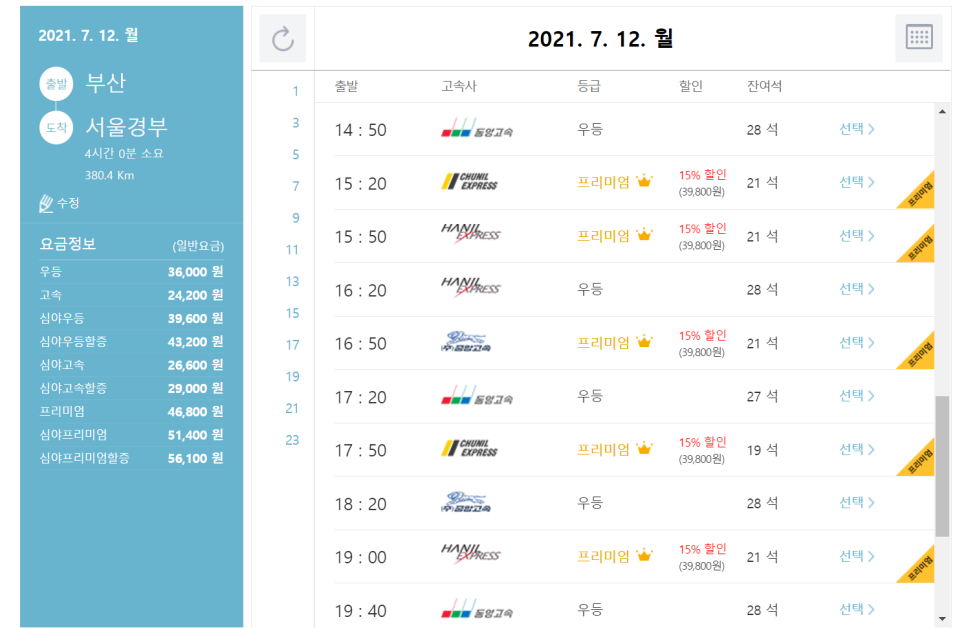Click the refresh arrow icon
The height and width of the screenshot is (628, 966).
[x=283, y=39]
